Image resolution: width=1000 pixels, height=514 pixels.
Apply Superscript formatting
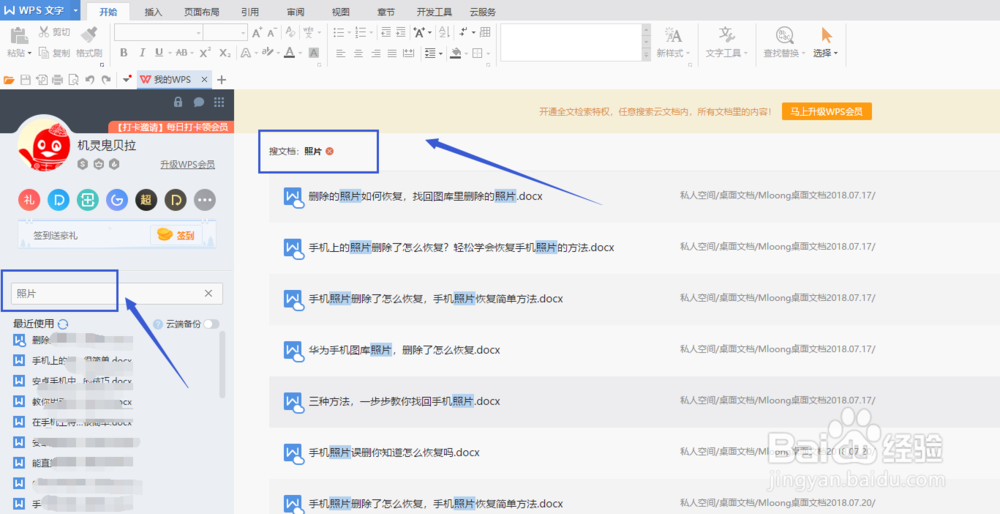point(205,53)
